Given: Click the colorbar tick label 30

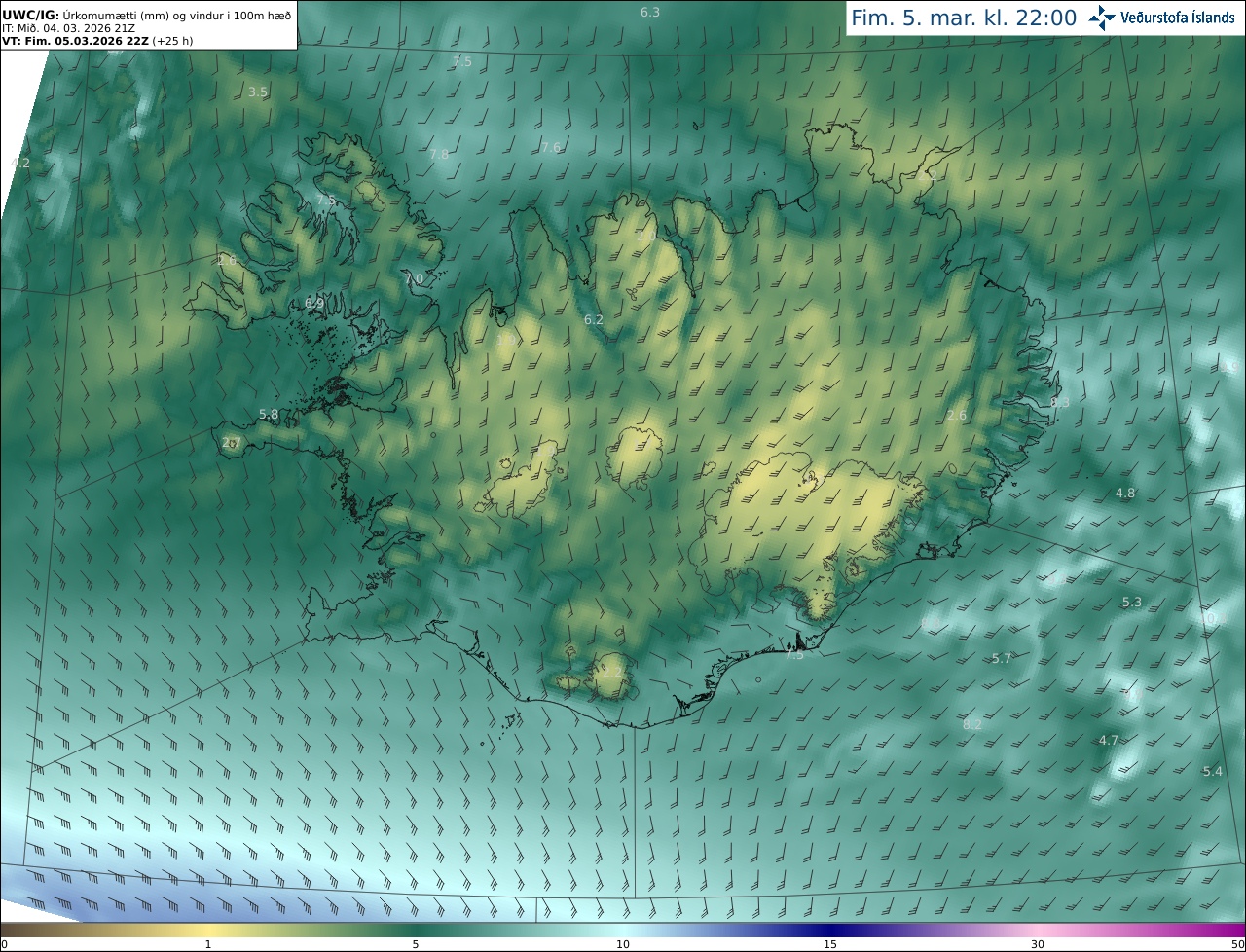Looking at the screenshot, I should (1038, 944).
